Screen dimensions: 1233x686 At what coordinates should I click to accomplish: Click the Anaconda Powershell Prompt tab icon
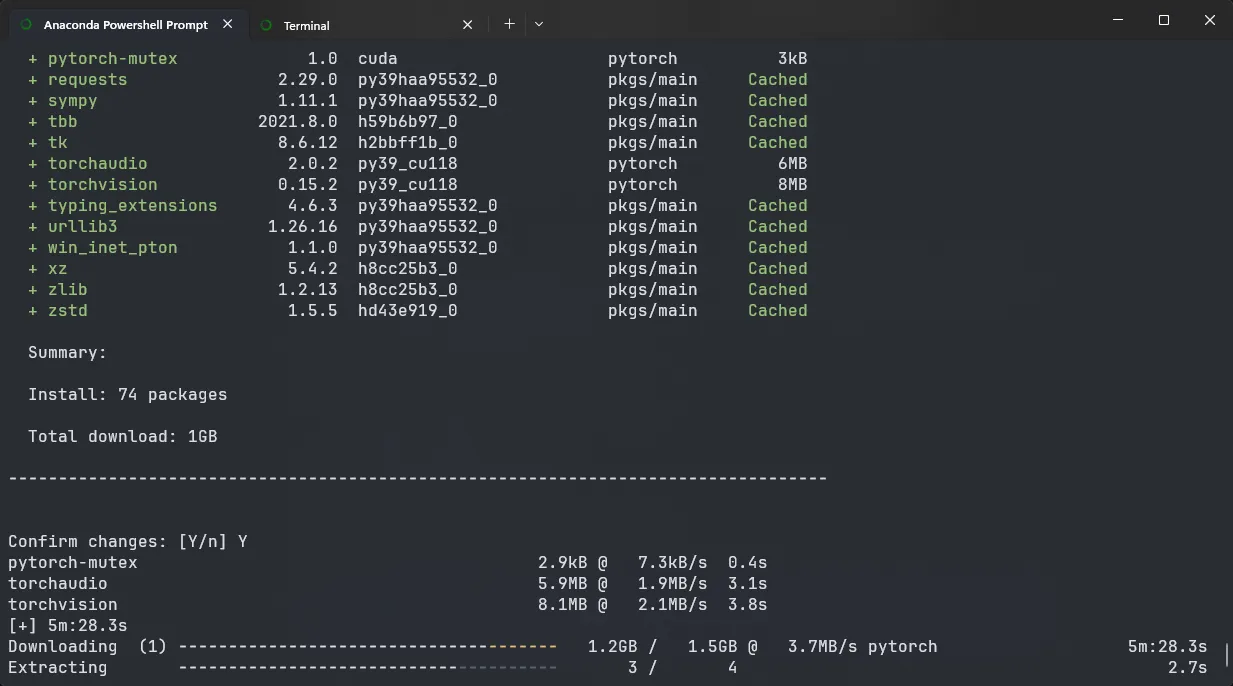click(x=26, y=25)
